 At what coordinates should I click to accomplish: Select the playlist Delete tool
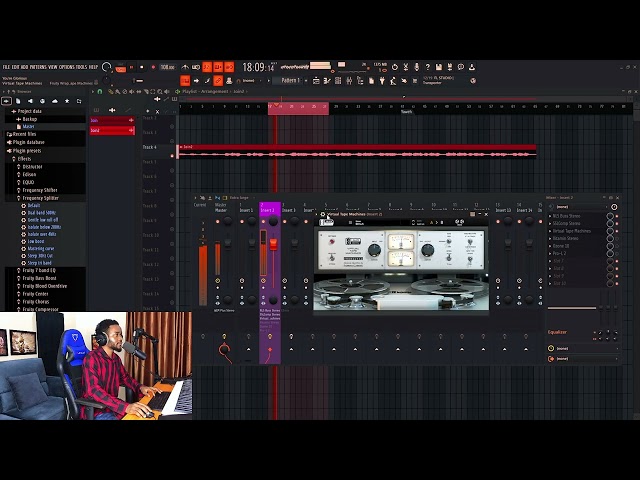tap(125, 92)
